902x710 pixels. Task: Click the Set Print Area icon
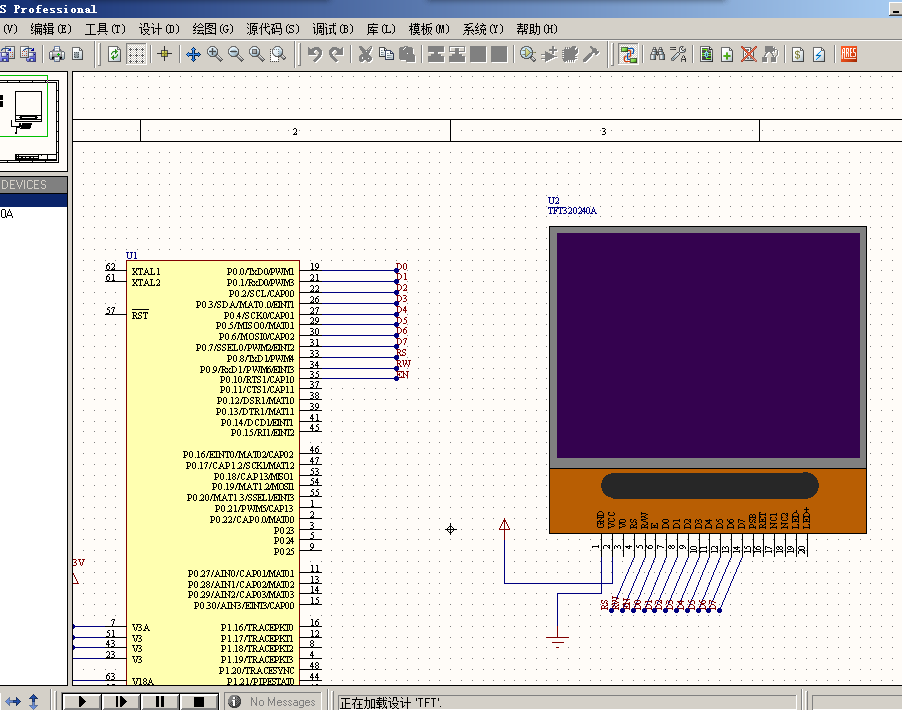[x=78, y=54]
